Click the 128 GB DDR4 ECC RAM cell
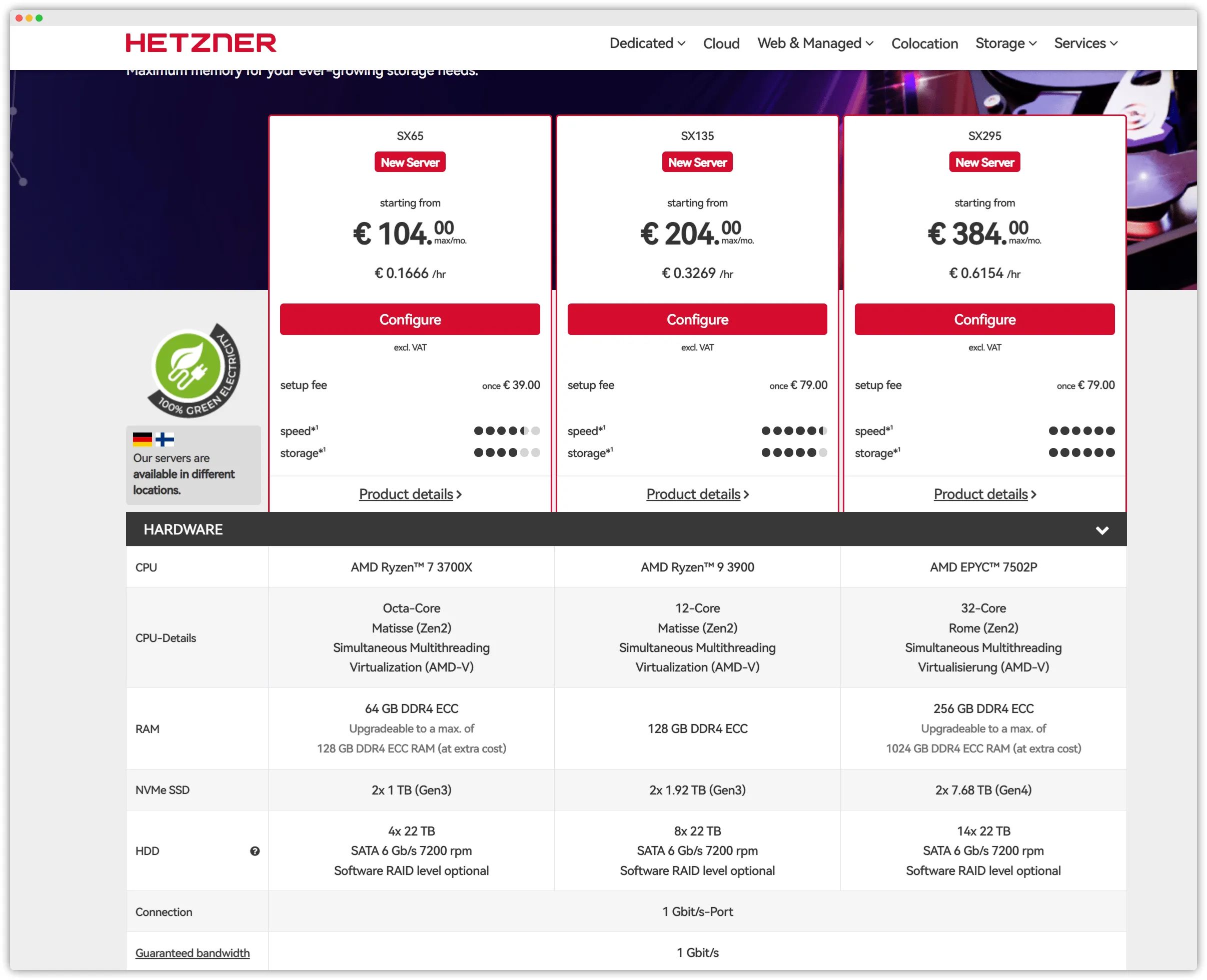The image size is (1207, 980). pos(697,728)
